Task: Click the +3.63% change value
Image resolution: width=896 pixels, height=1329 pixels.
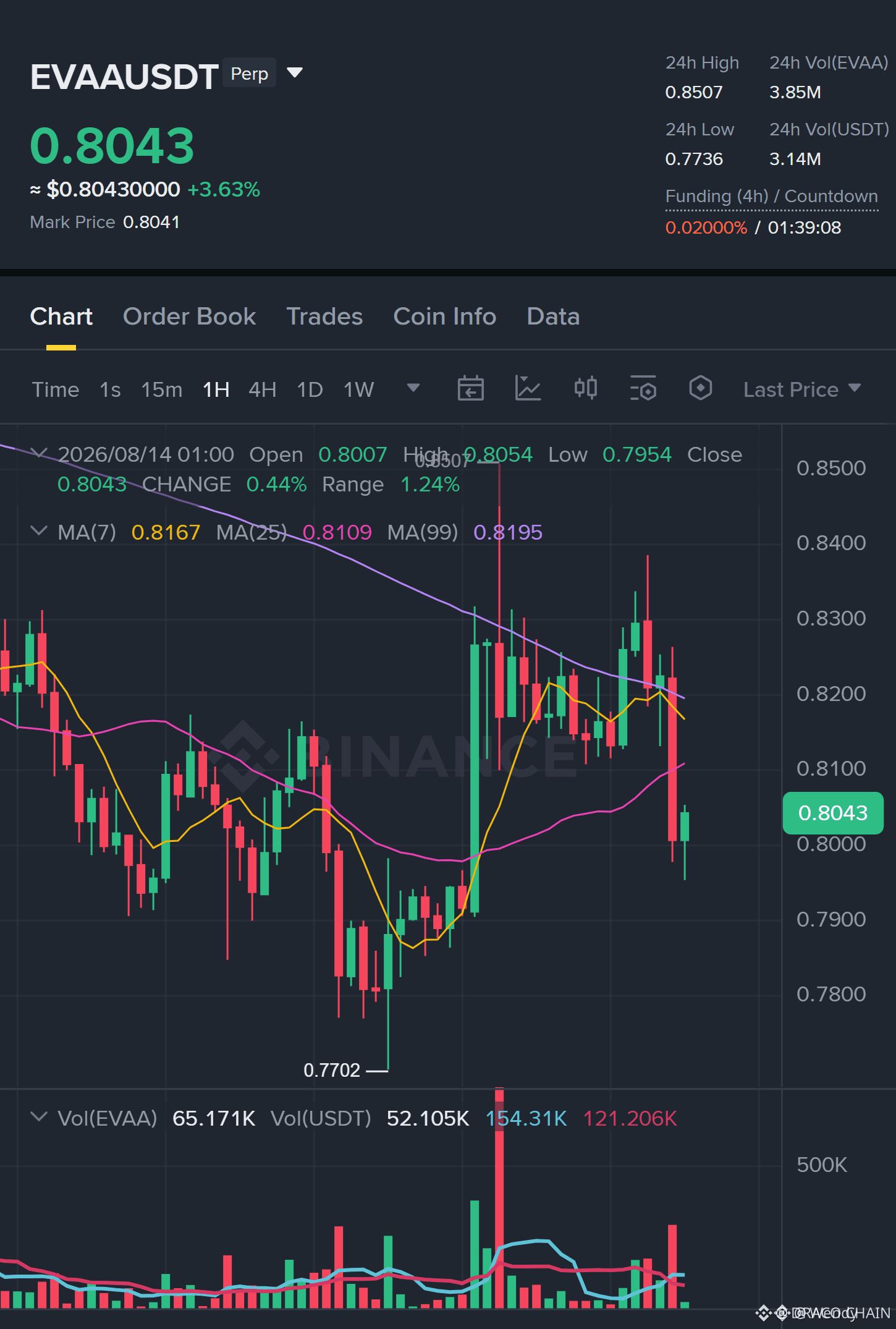Action: pos(224,189)
